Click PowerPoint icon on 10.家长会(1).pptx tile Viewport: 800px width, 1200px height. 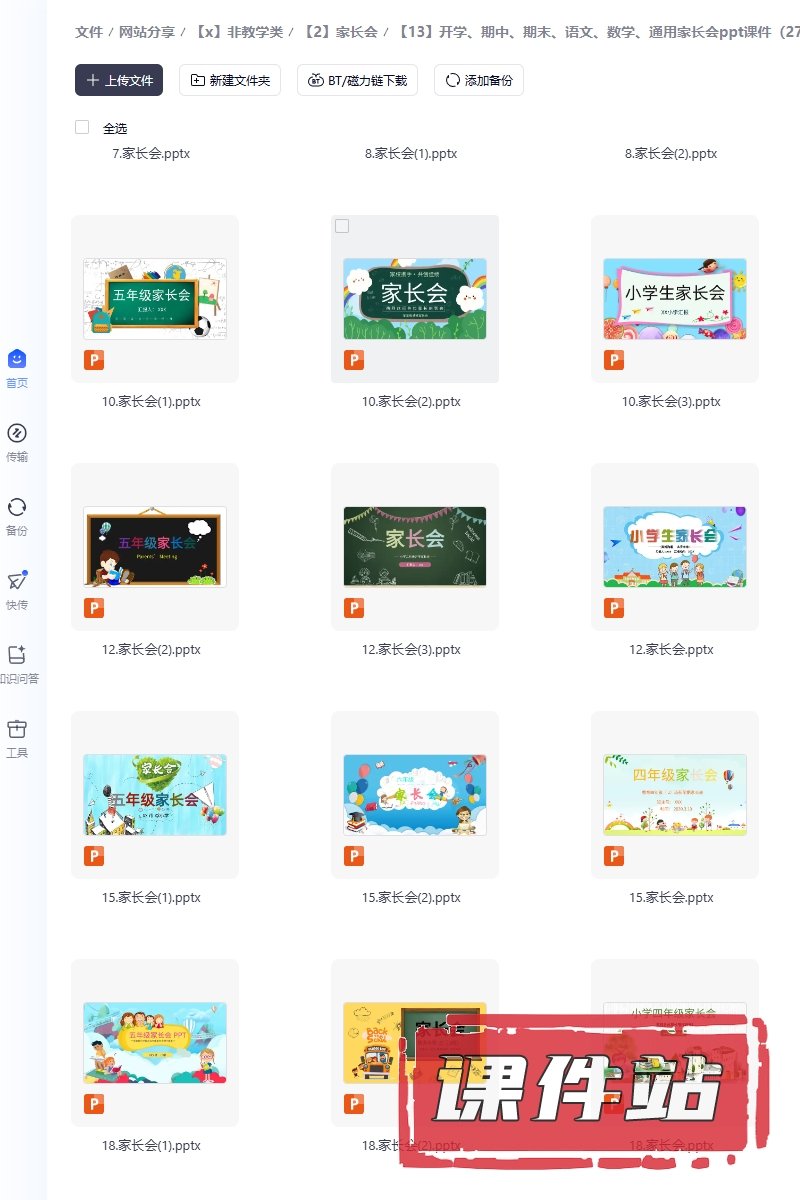click(94, 360)
